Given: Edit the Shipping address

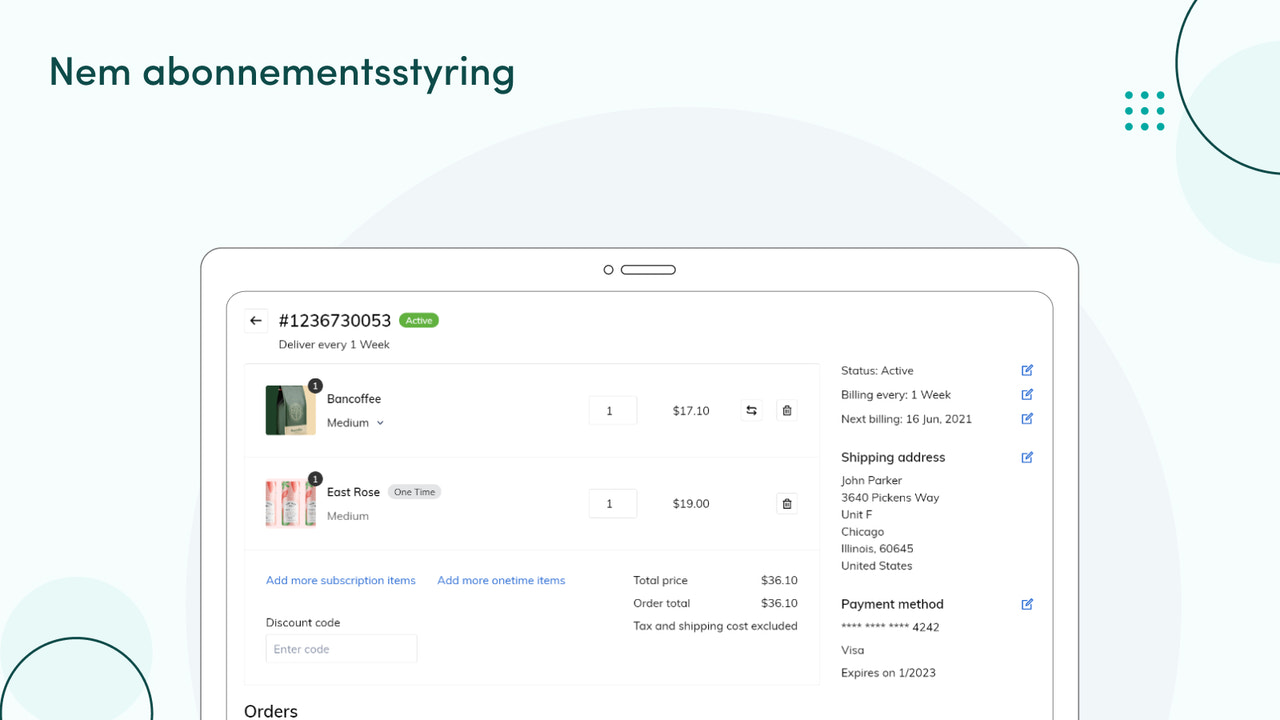Looking at the screenshot, I should [x=1027, y=457].
